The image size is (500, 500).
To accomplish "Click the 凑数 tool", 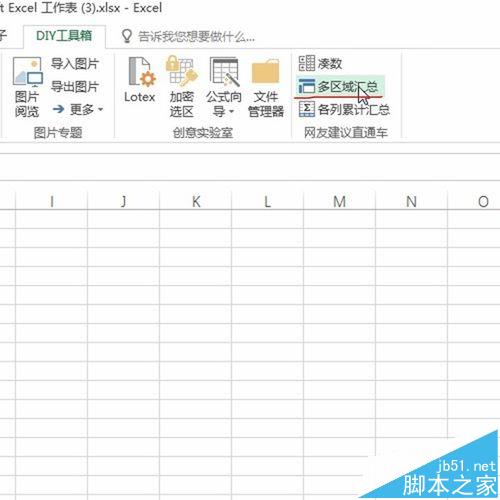I will pos(321,63).
